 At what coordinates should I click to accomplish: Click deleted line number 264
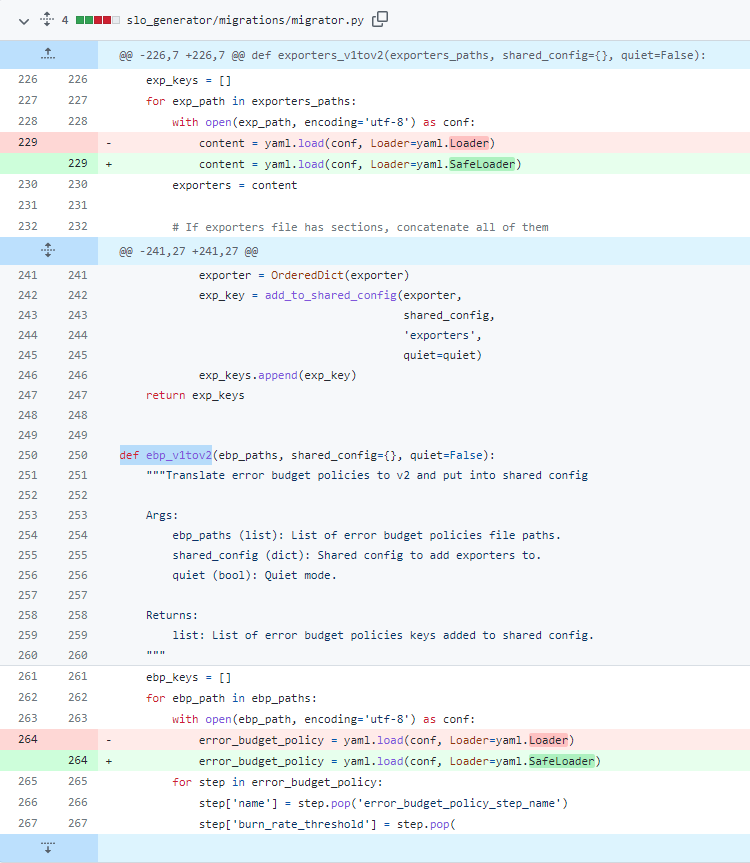(28, 739)
